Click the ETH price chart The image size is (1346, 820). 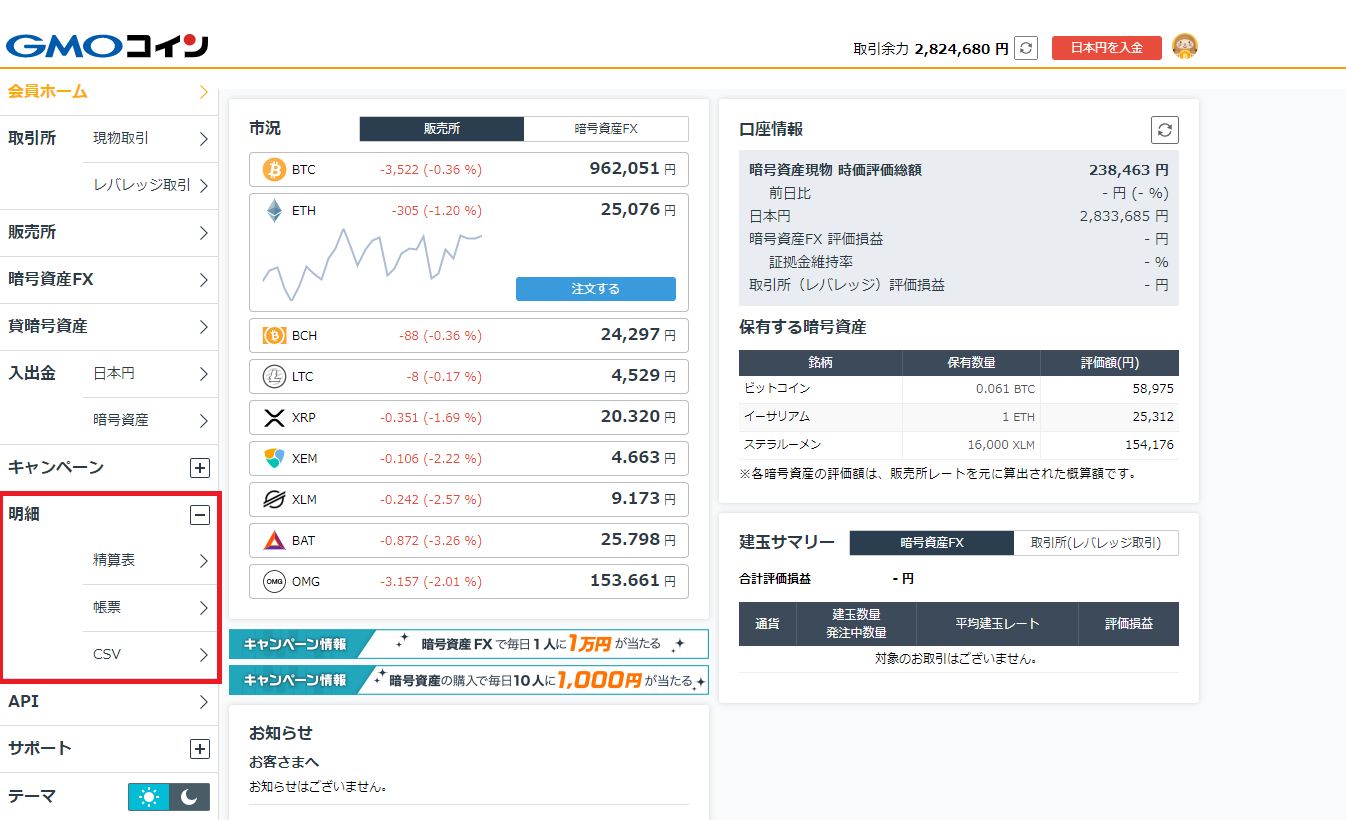372,263
